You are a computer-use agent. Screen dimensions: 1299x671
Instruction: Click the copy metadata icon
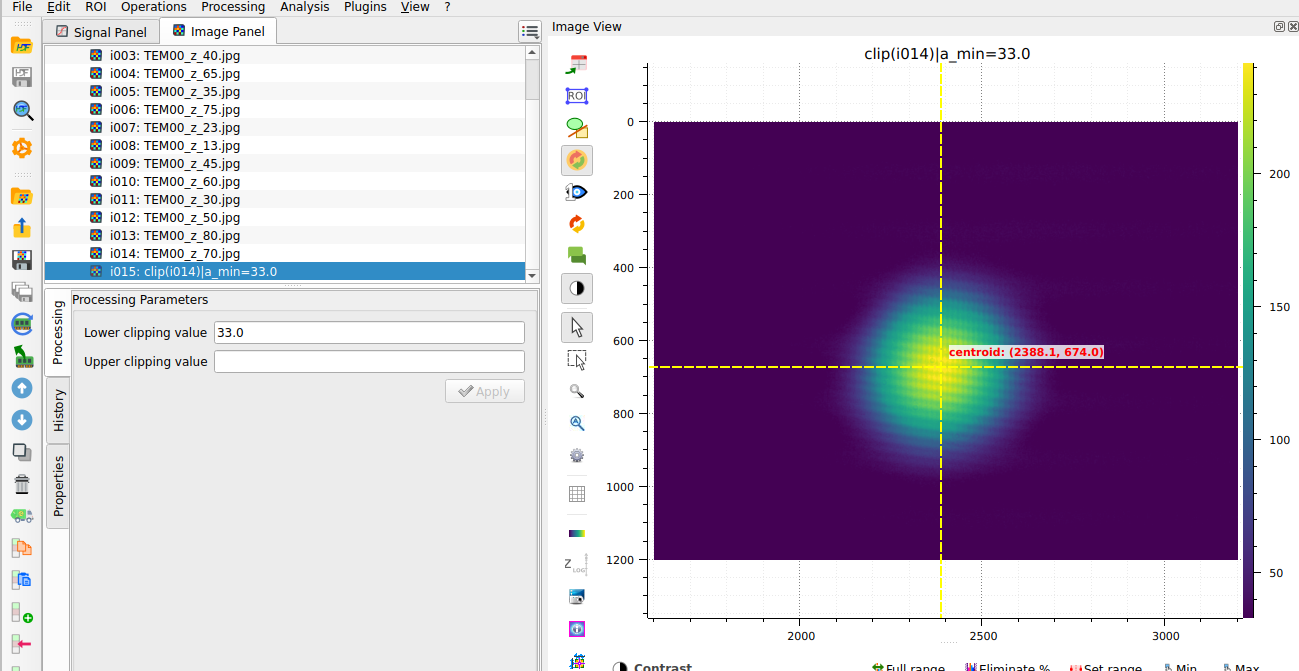(22, 547)
